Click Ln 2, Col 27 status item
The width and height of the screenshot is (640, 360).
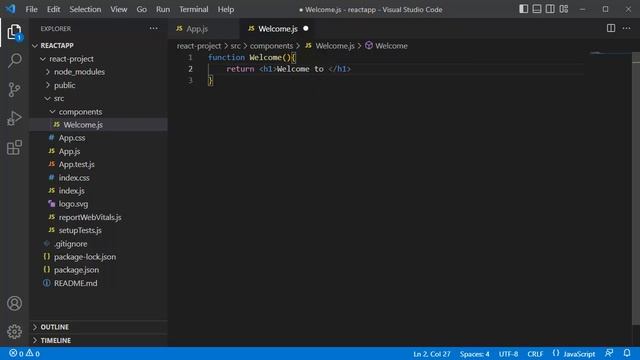[431, 354]
